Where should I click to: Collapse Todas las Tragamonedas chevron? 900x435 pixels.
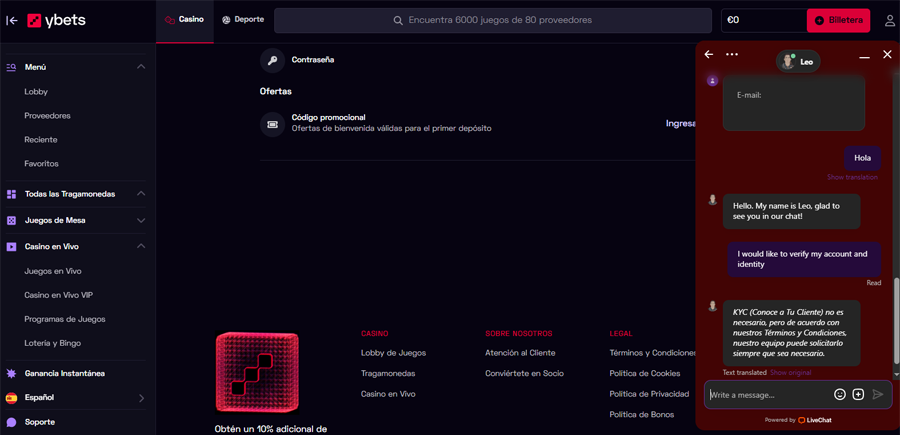(141, 194)
